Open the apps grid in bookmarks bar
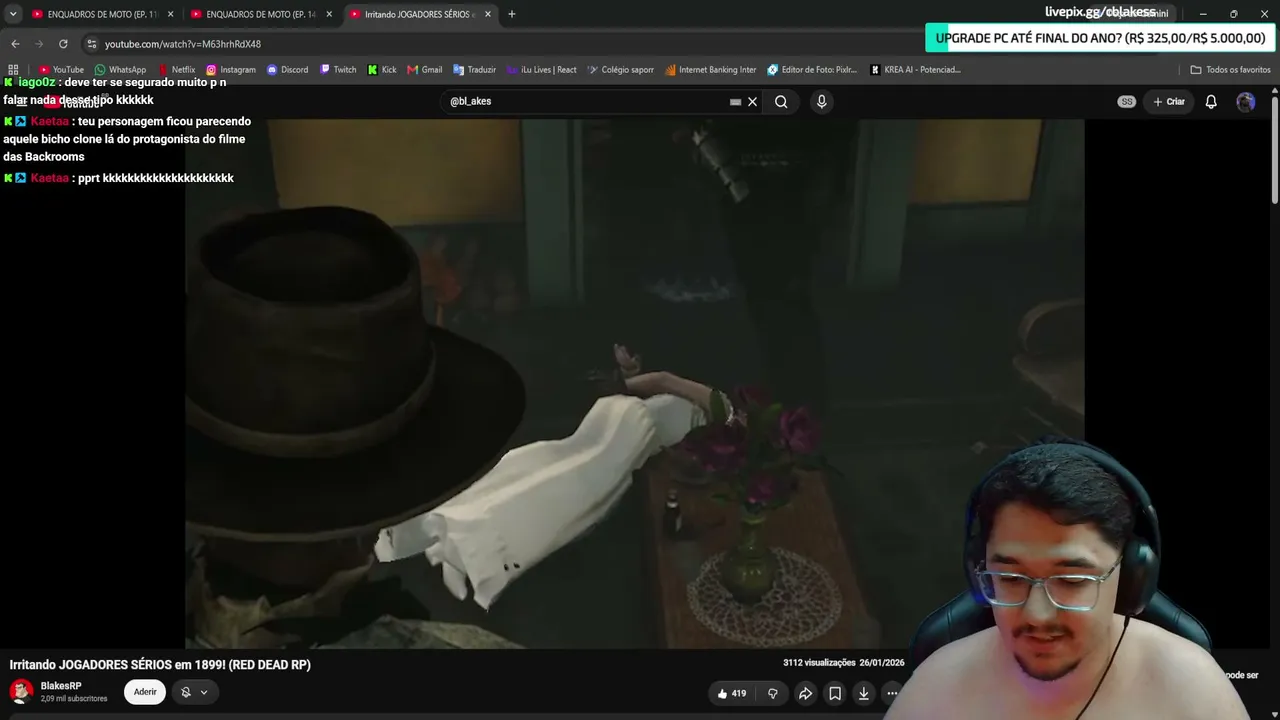 click(13, 70)
